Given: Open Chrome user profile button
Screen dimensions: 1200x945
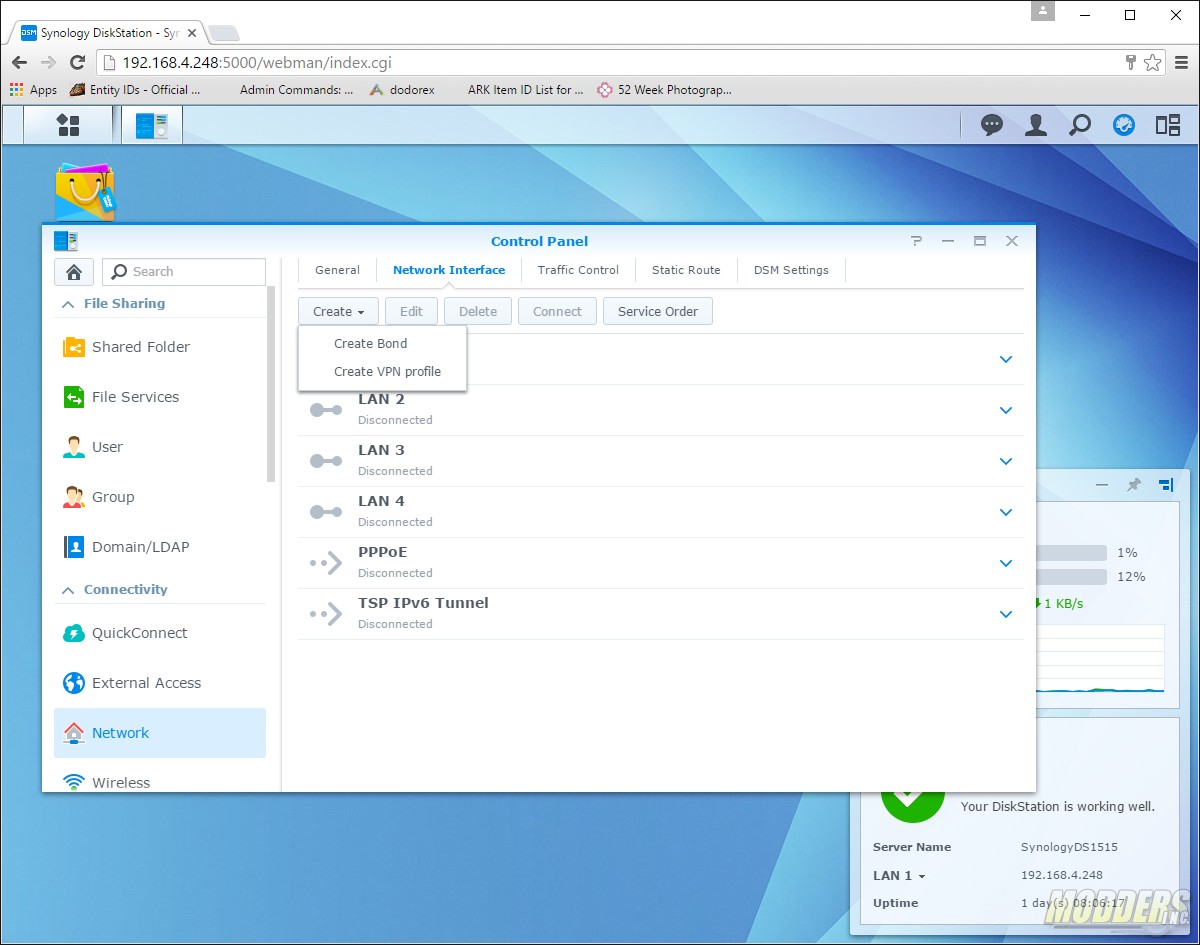Looking at the screenshot, I should point(1044,11).
